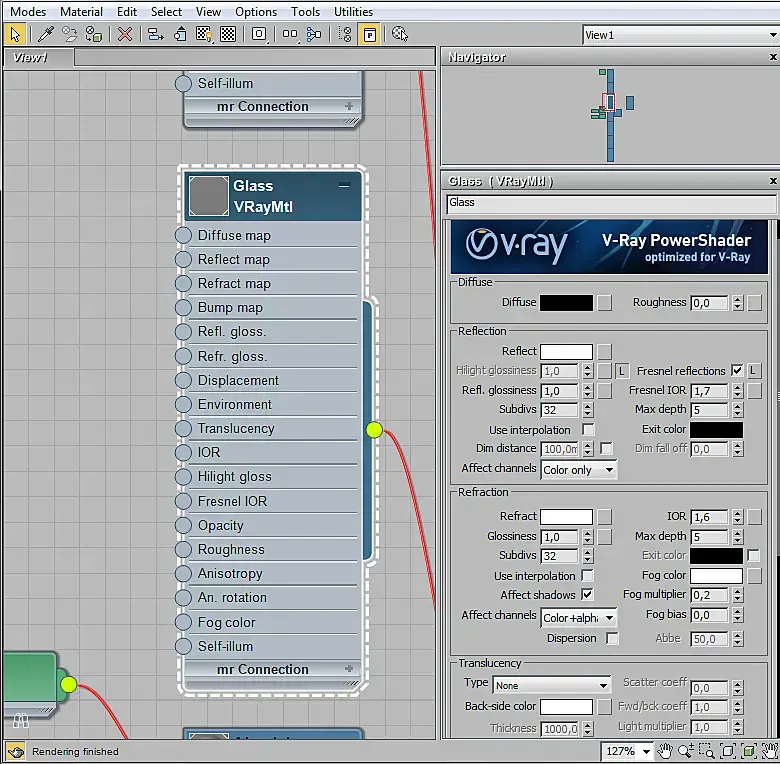Screen dimensions: 780x764
Task: Click Roughness map slot button
Action: (x=754, y=303)
